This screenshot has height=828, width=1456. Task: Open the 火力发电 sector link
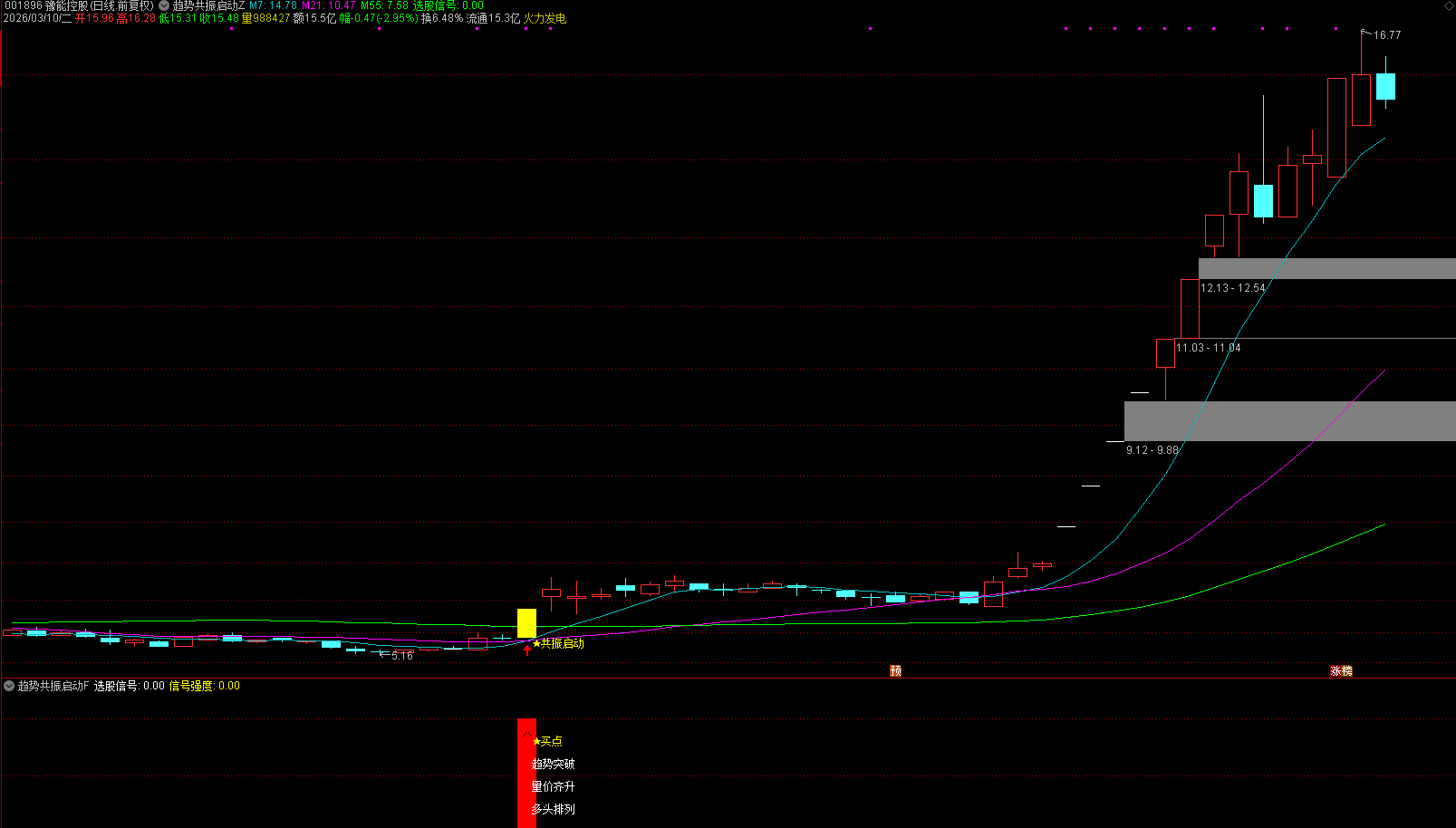[x=545, y=18]
